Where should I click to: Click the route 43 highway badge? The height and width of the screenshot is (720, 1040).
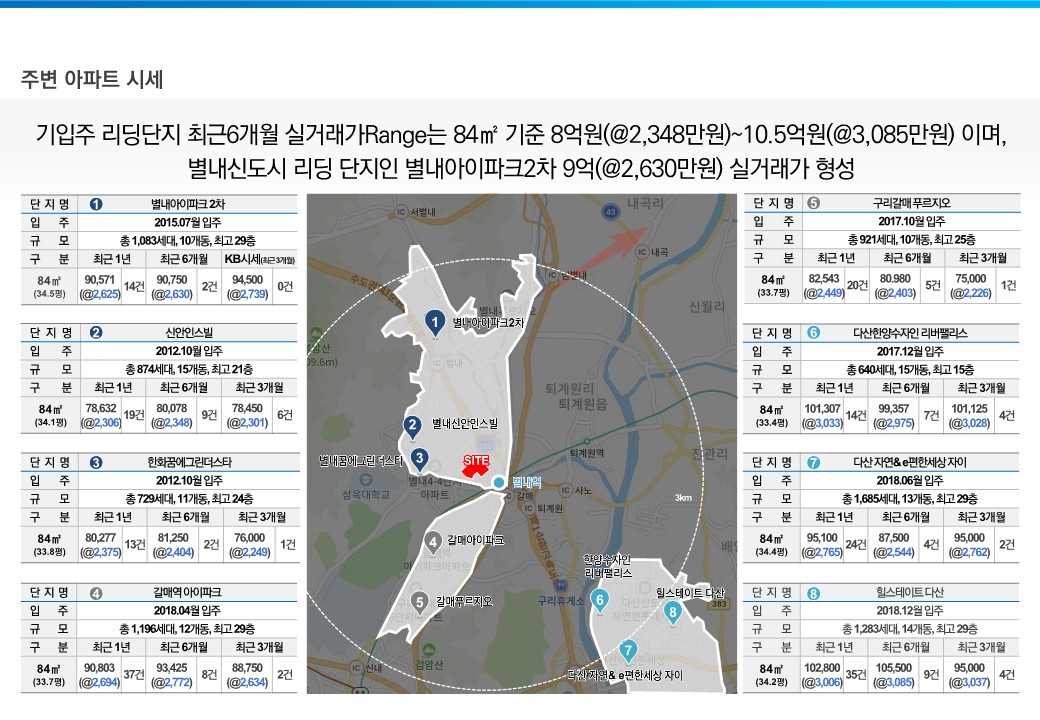click(x=610, y=212)
